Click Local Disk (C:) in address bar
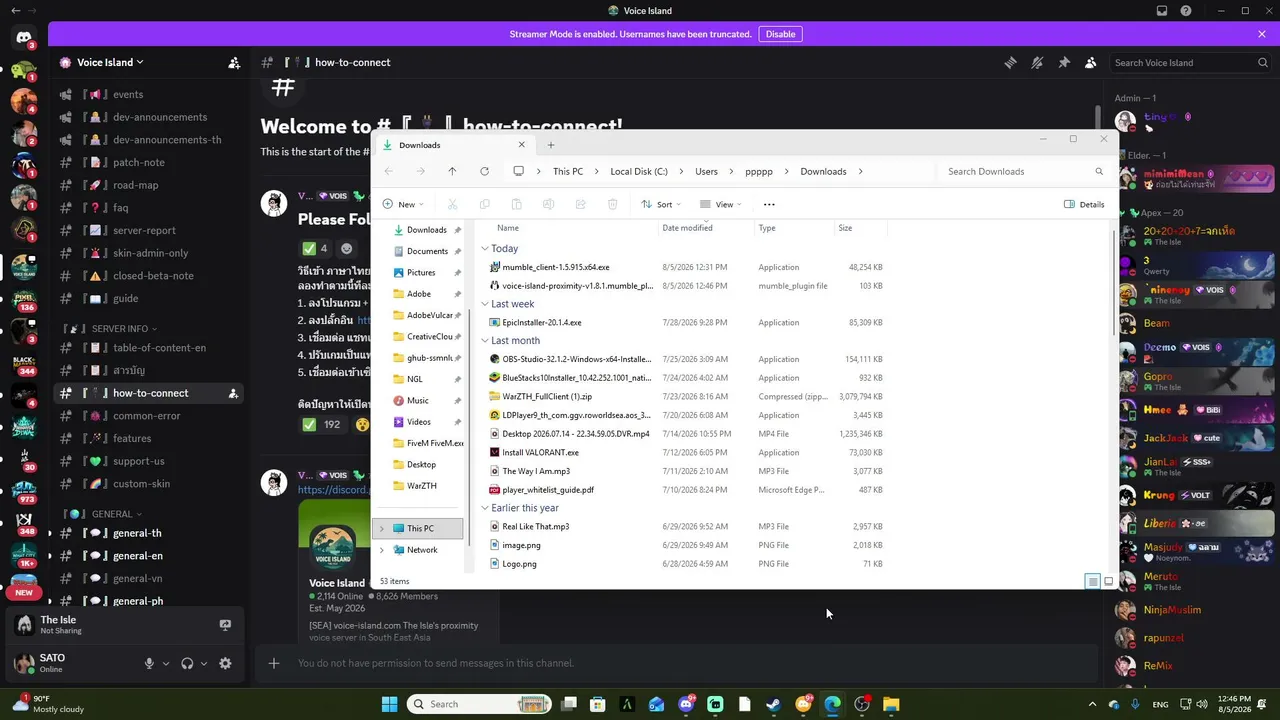The image size is (1280, 720). point(639,172)
